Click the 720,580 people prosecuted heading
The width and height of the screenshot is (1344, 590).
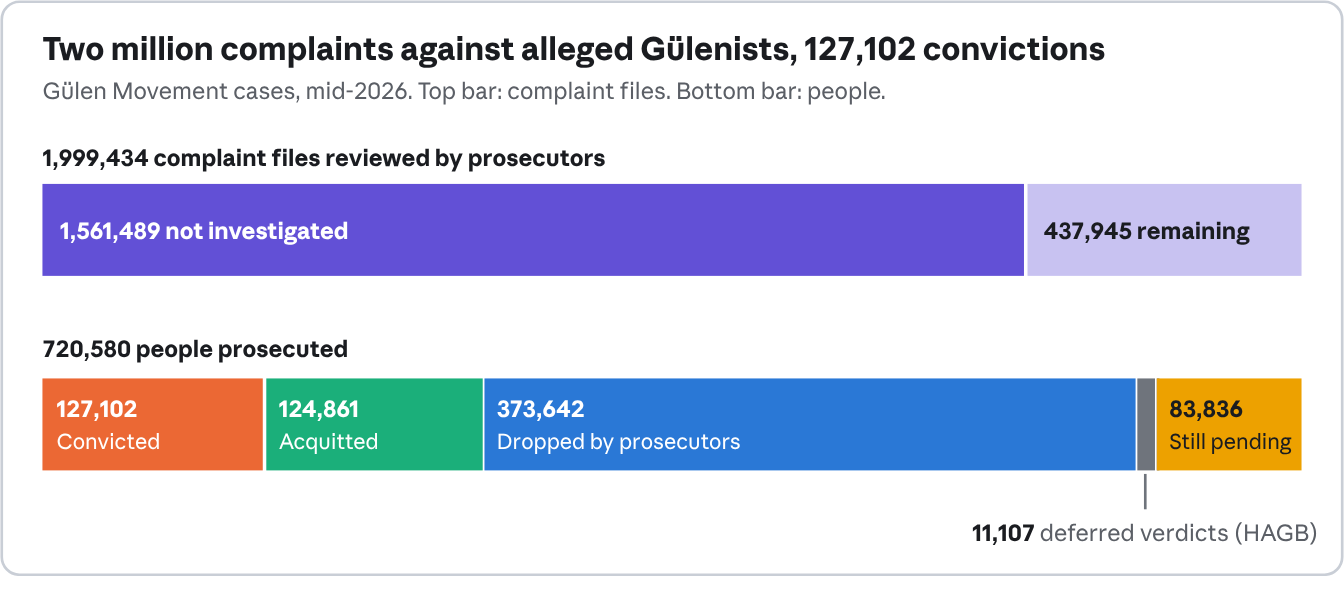point(195,349)
